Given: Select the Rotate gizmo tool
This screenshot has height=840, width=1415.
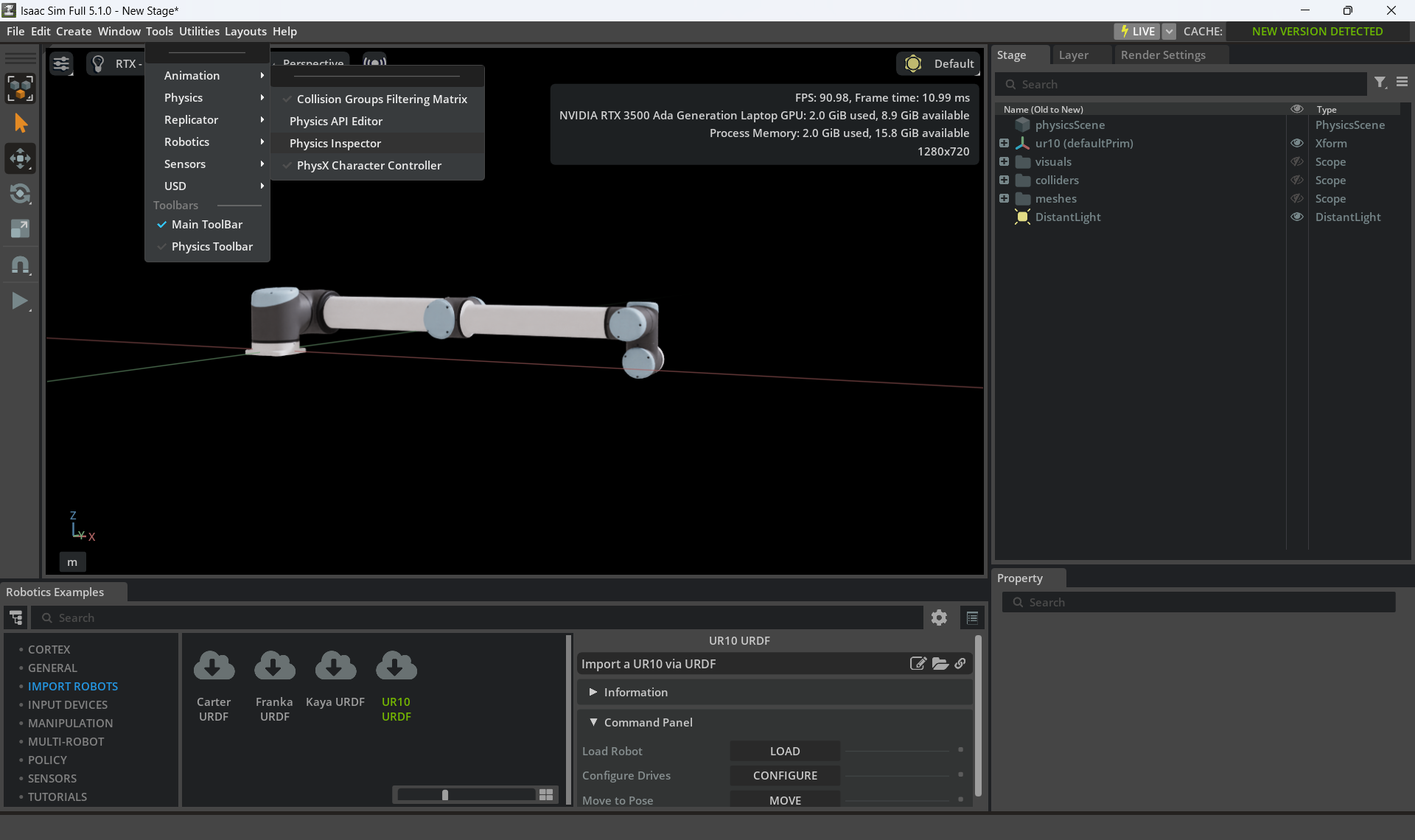Looking at the screenshot, I should [20, 194].
